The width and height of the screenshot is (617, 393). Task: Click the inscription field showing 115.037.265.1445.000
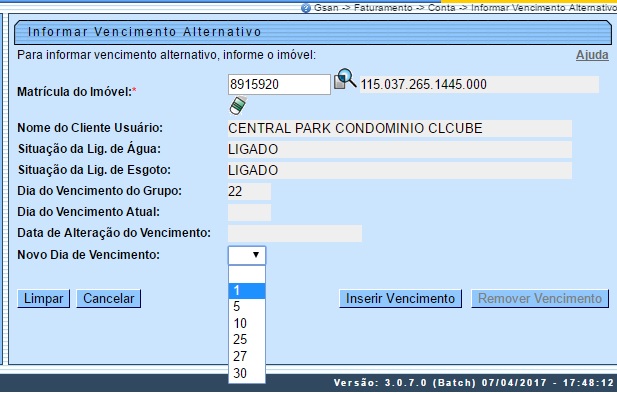click(479, 85)
